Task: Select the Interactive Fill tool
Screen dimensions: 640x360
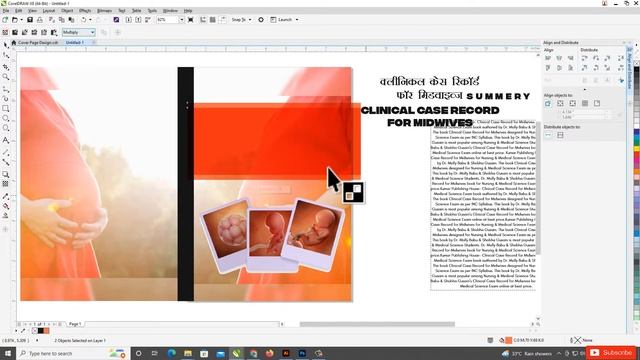Action: 6,206
